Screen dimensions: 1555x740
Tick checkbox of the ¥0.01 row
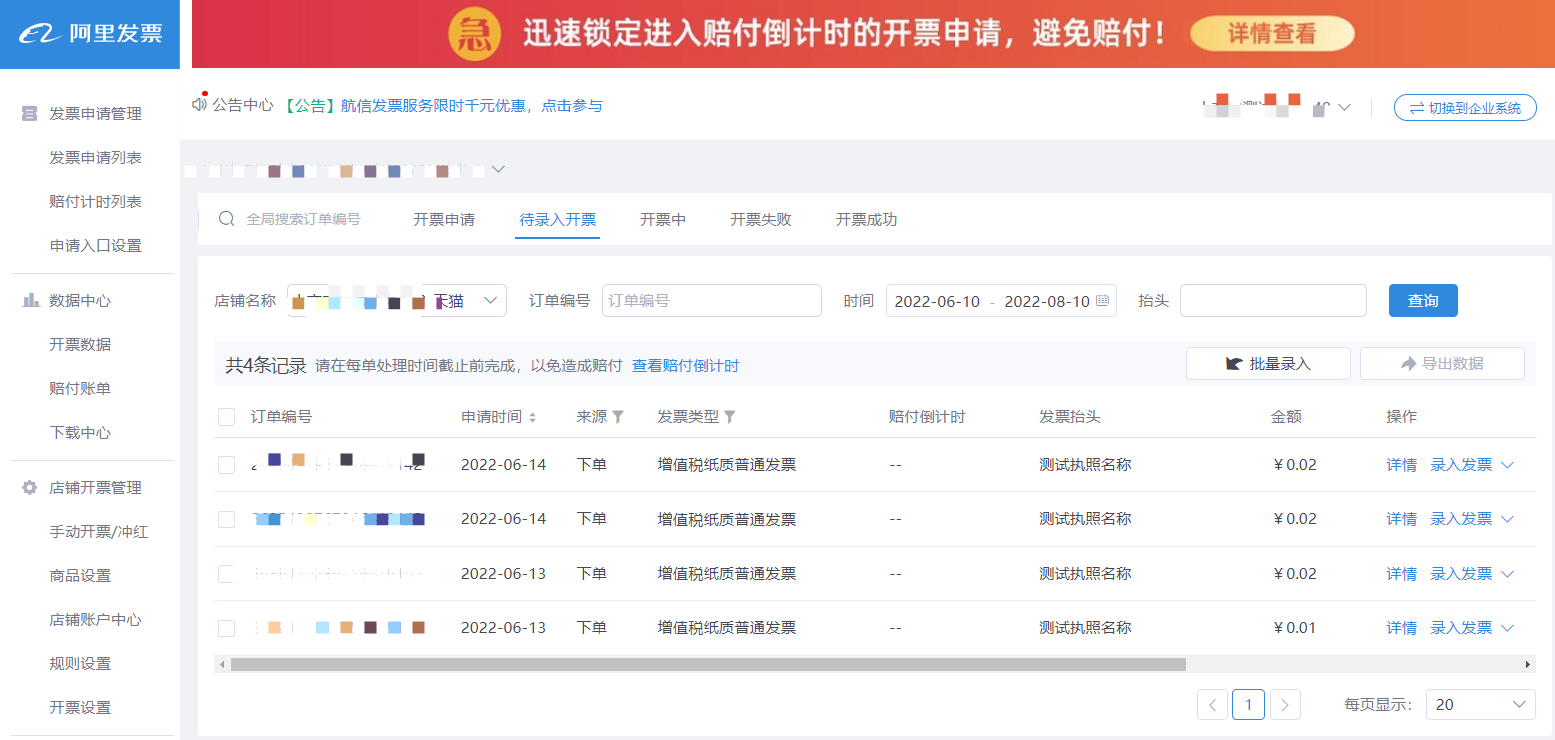(x=226, y=628)
